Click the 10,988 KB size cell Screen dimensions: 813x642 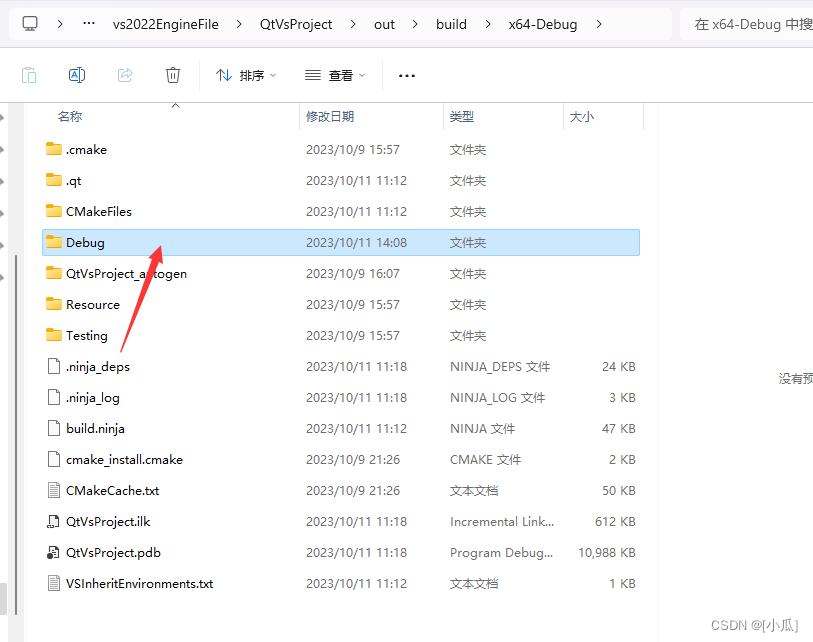point(607,553)
